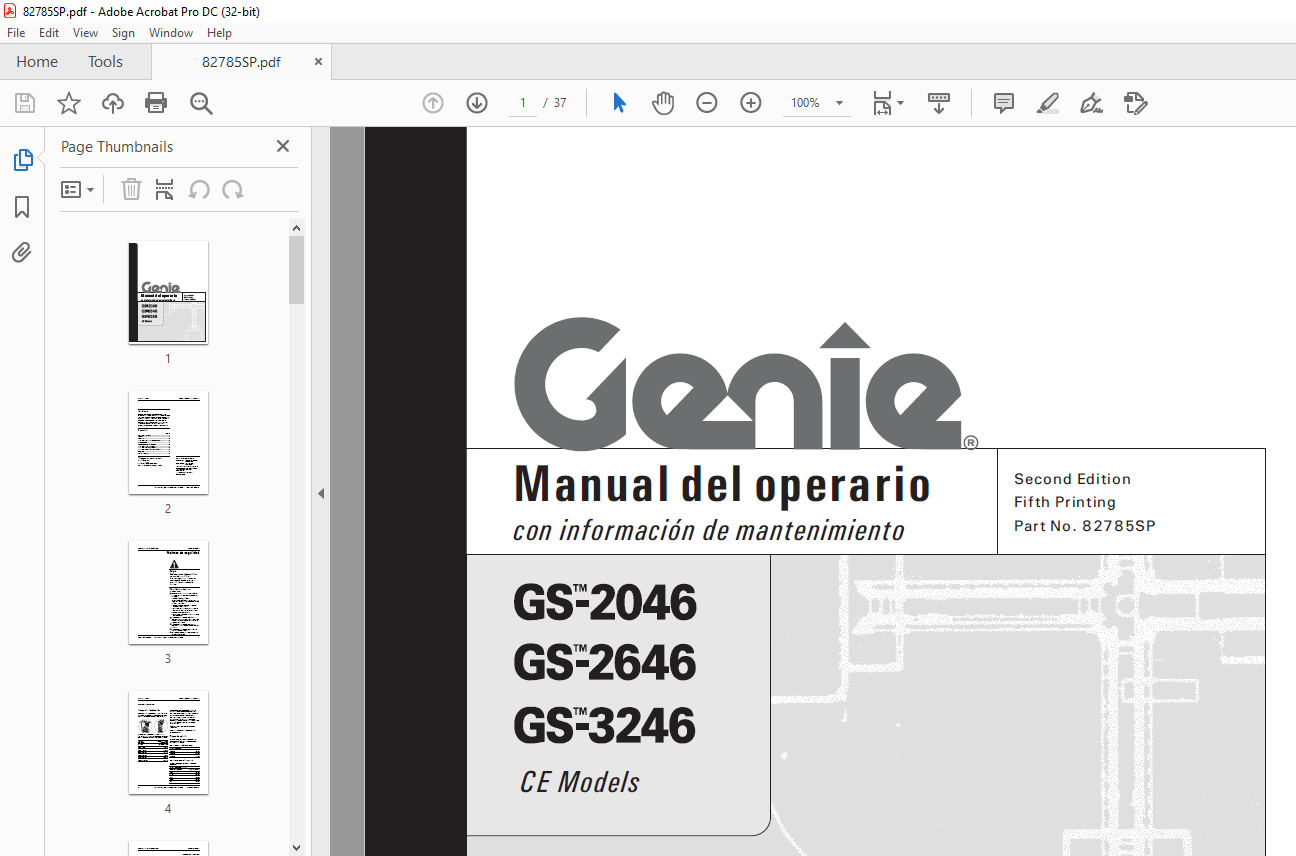
Task: Click the thumbnails scrollbar up arrow
Action: coord(296,228)
